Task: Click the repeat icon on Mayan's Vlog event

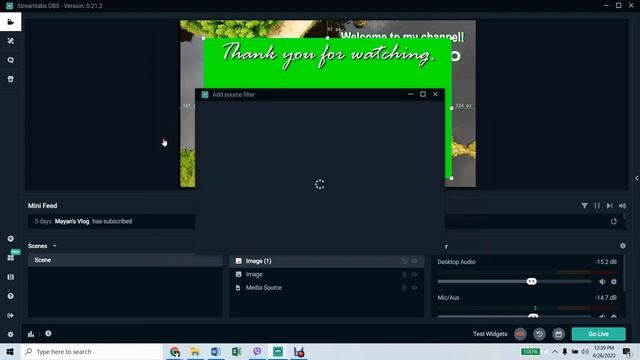Action: point(614,221)
